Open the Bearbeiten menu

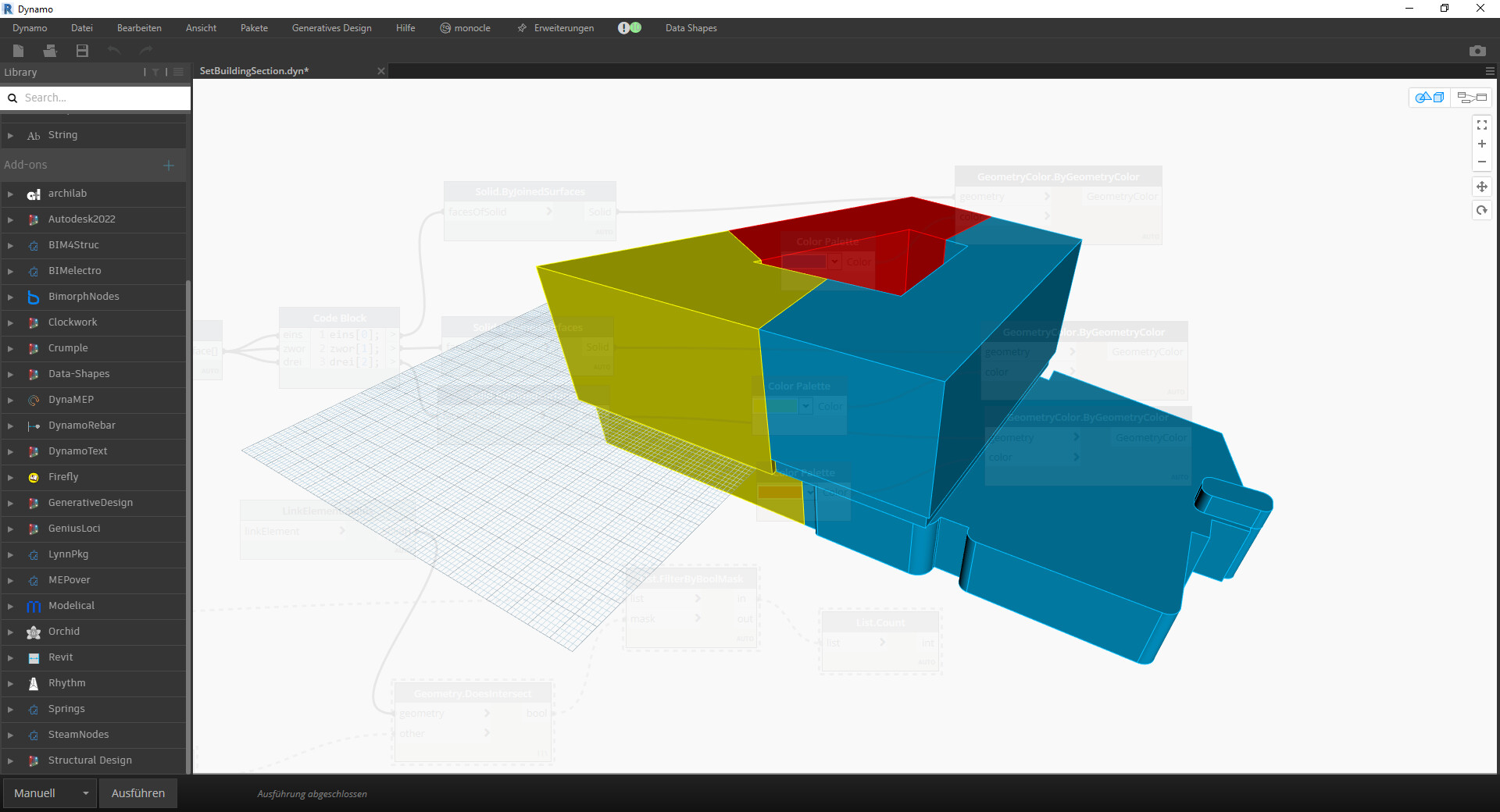coord(139,28)
